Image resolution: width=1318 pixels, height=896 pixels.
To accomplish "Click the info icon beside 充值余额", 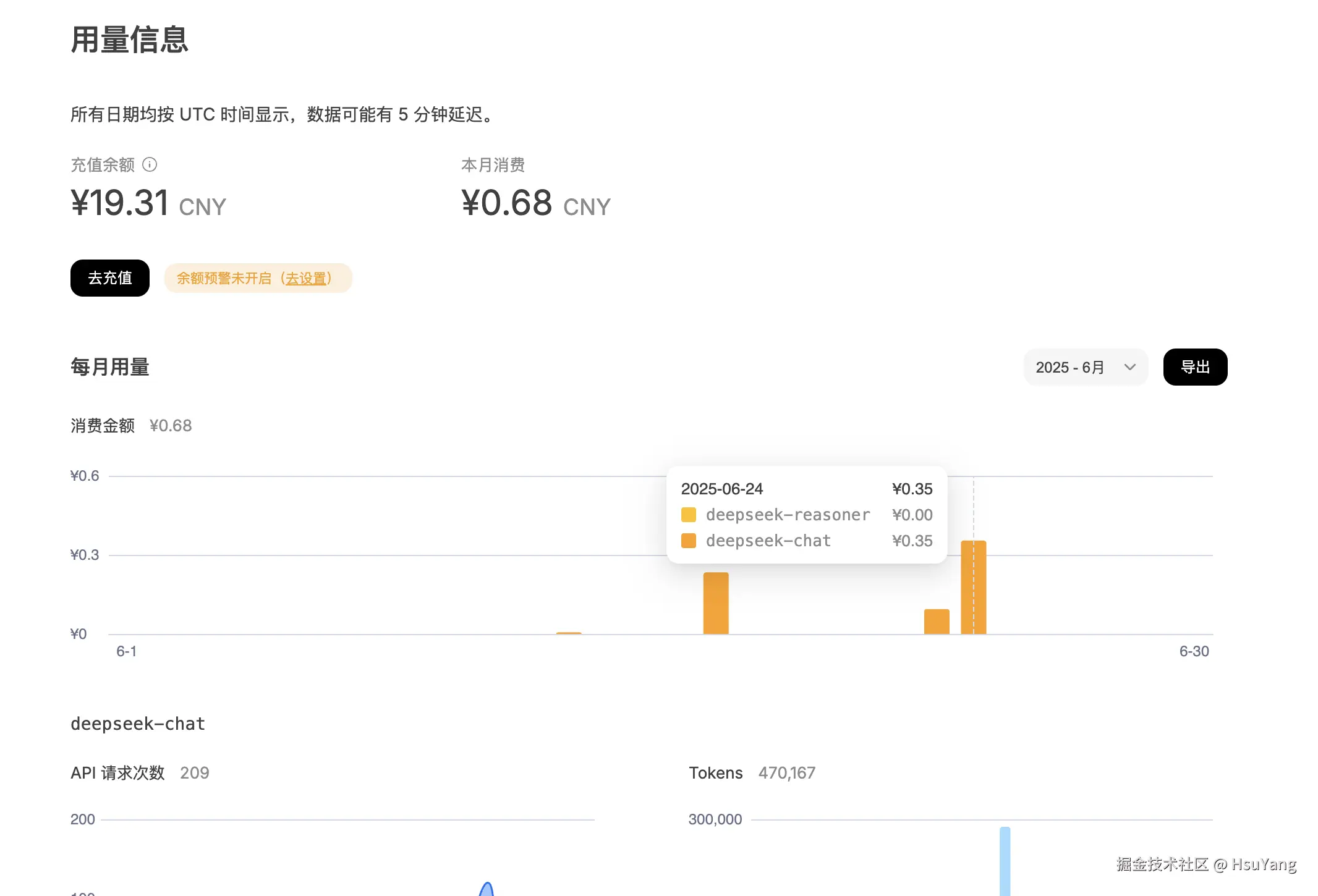I will coord(150,164).
